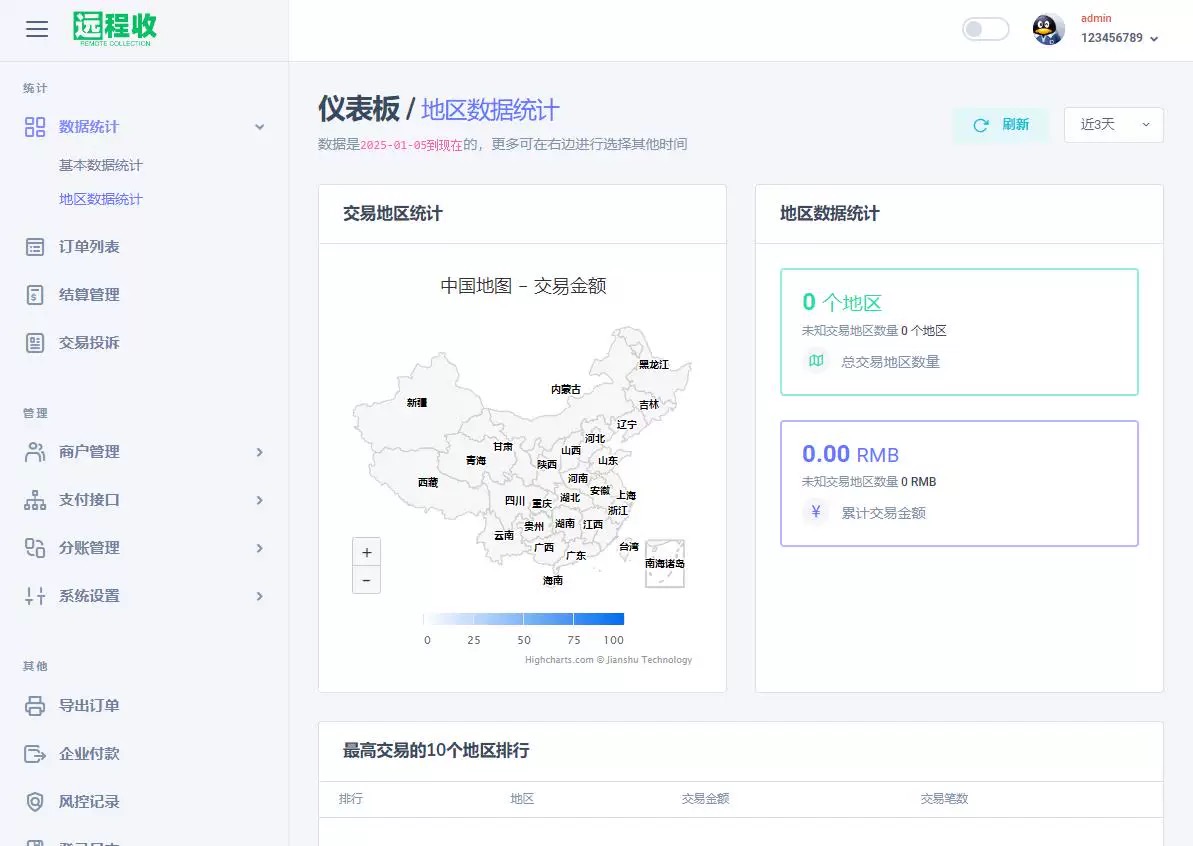Click the 远程收 logo
This screenshot has height=846, width=1193.
click(115, 29)
